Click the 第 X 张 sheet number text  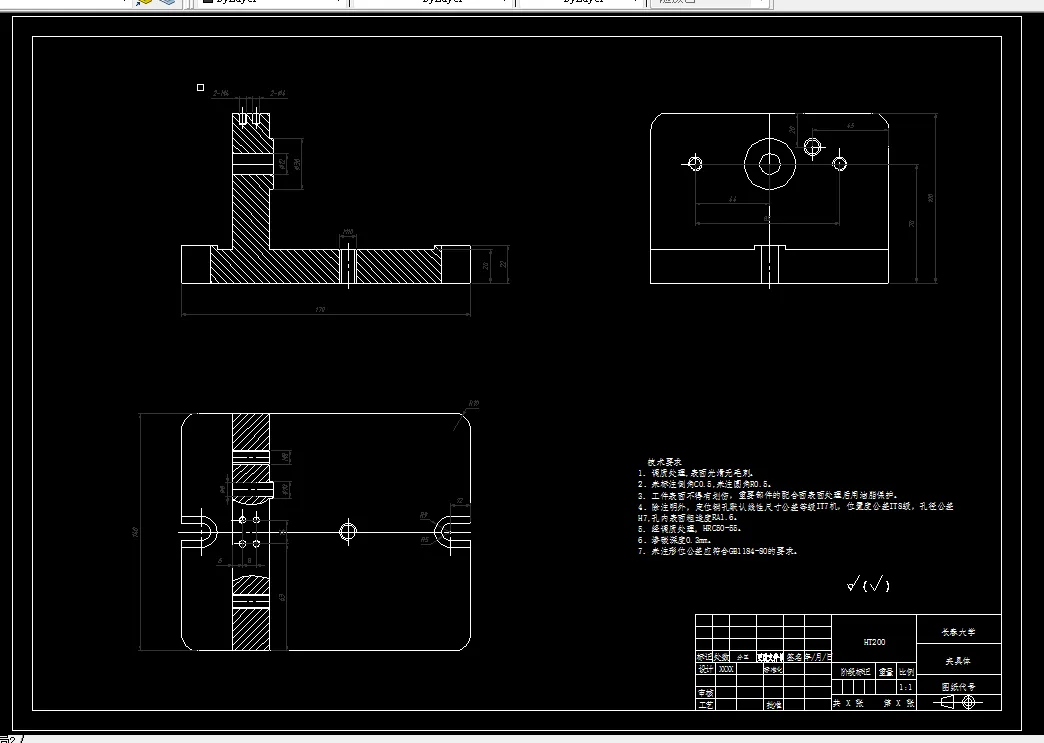(x=899, y=703)
